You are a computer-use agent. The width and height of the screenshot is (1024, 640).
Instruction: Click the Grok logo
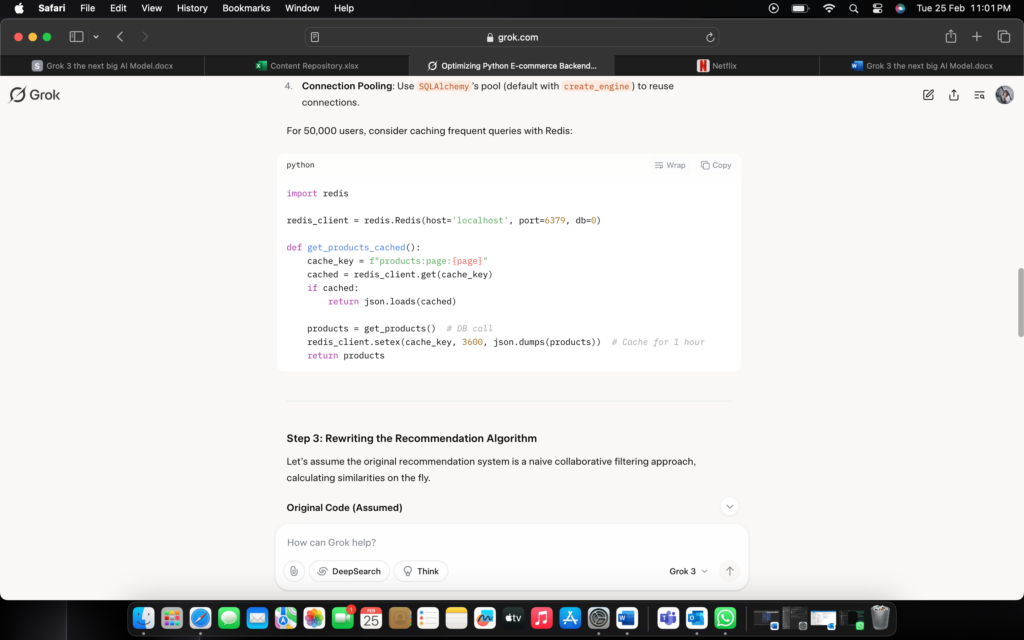(35, 95)
